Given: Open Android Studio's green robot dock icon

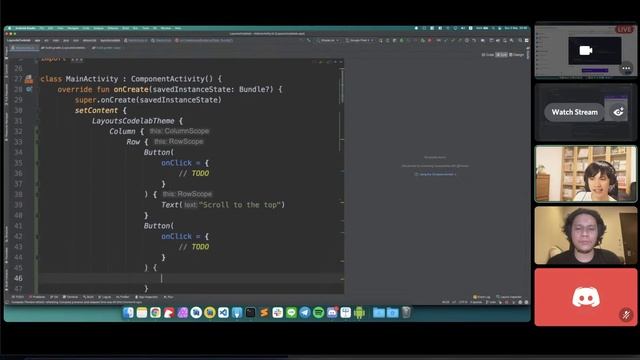Looking at the screenshot, I should click(359, 313).
